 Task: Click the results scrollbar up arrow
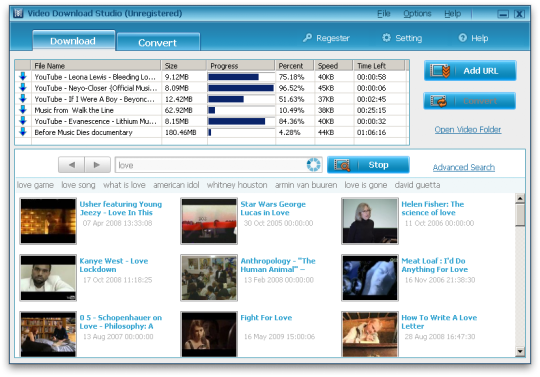[520, 198]
